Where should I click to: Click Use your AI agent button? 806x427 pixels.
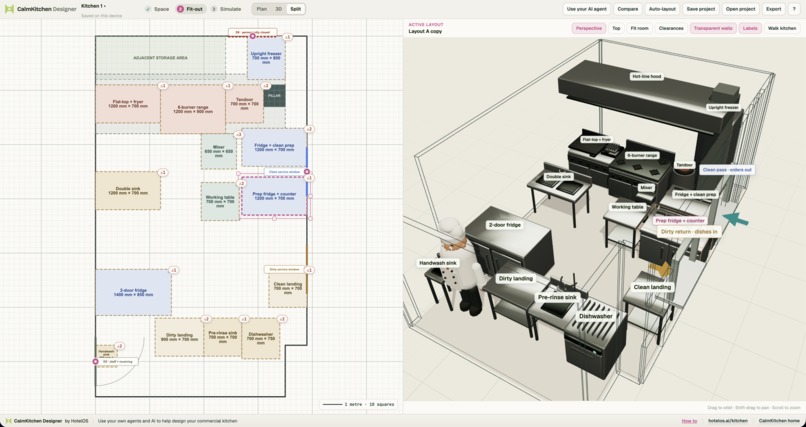pyautogui.click(x=587, y=9)
